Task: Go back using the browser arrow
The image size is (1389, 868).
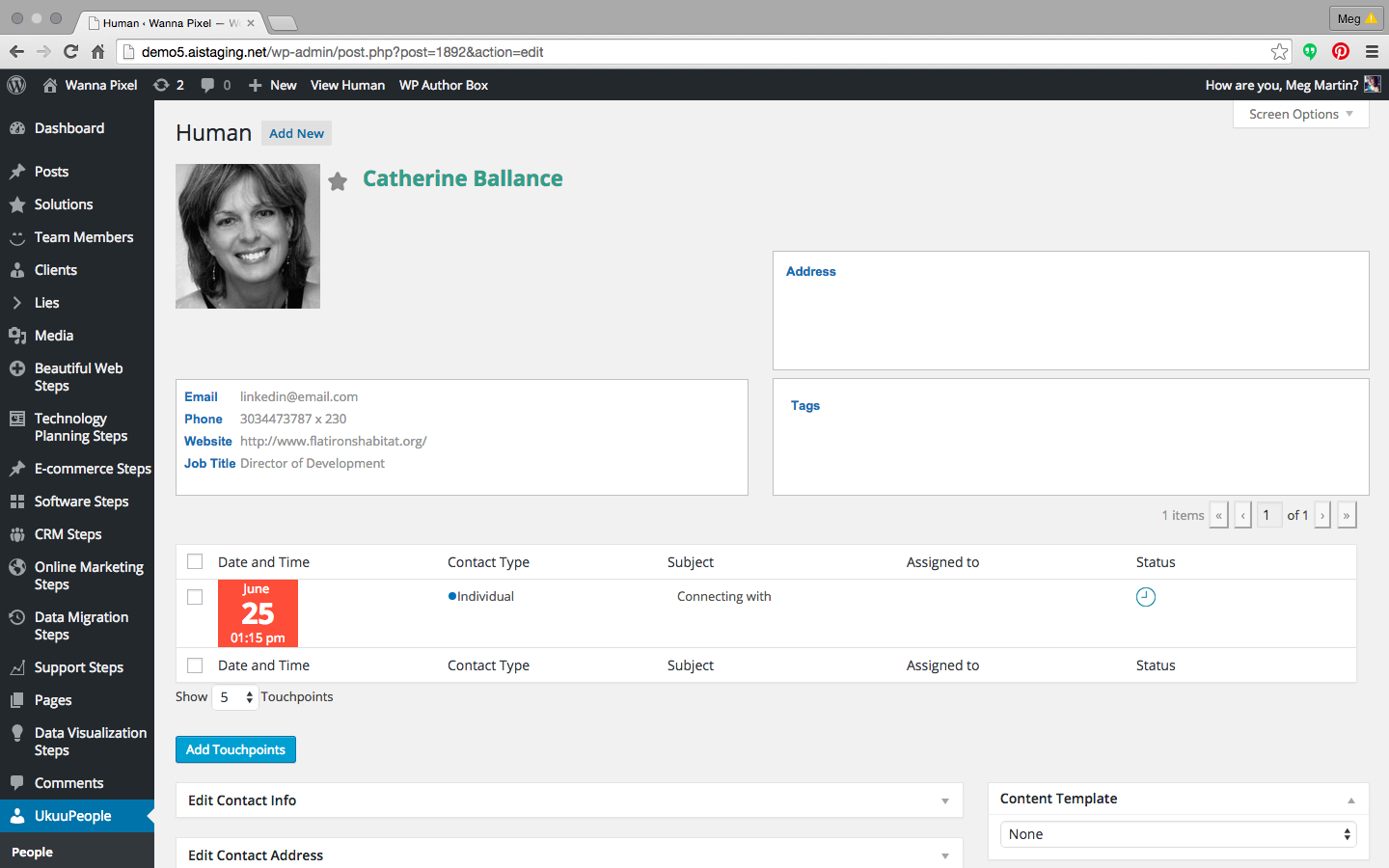Action: pos(16,52)
